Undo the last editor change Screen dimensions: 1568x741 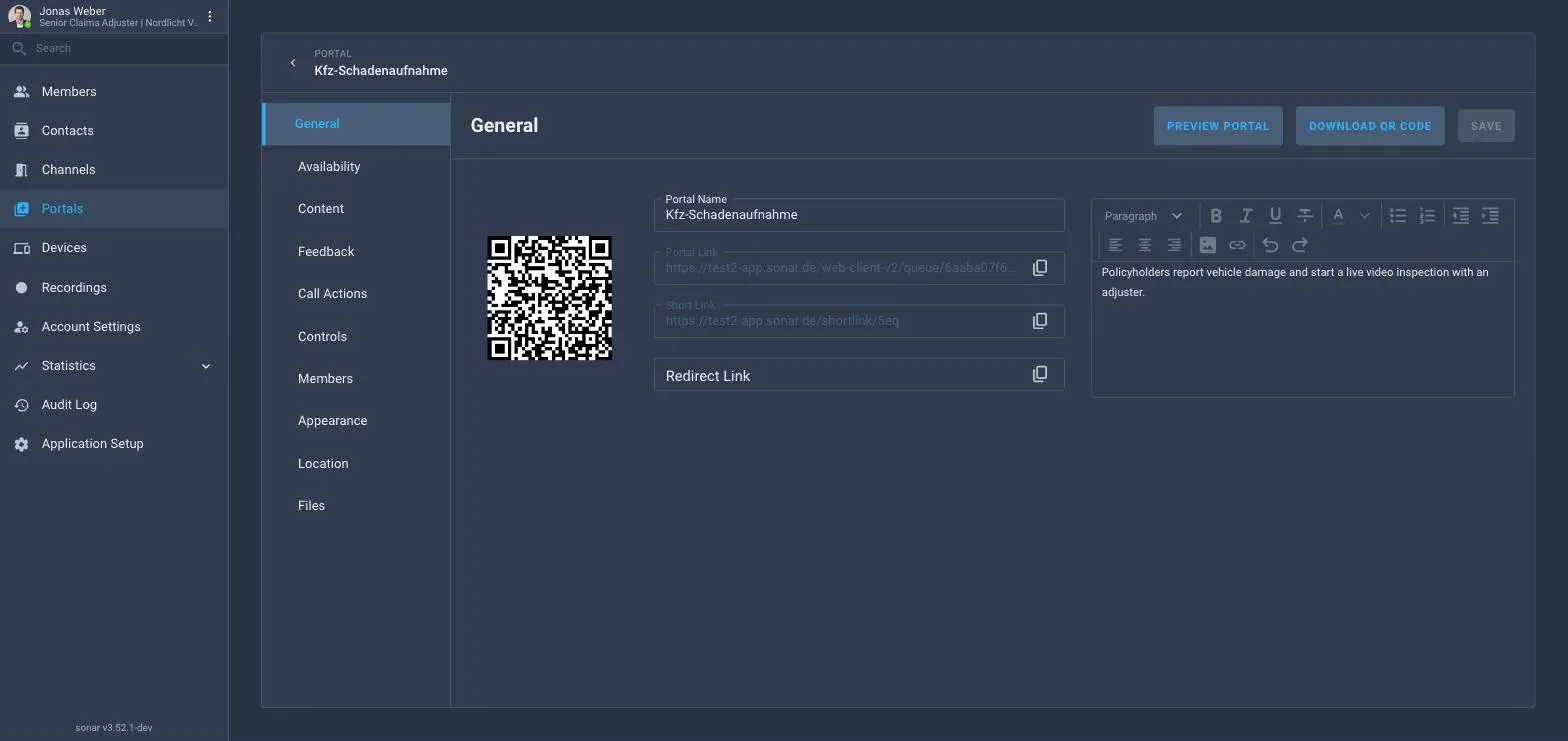pos(1270,245)
